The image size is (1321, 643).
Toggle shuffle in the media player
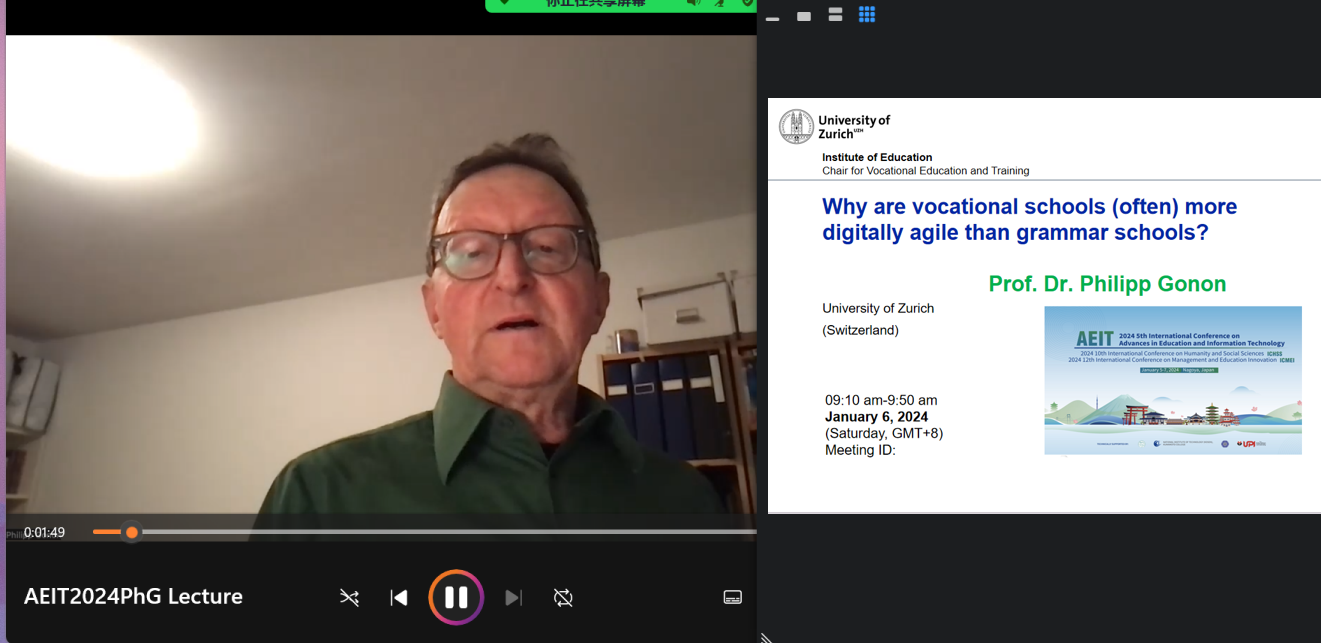pyautogui.click(x=349, y=598)
